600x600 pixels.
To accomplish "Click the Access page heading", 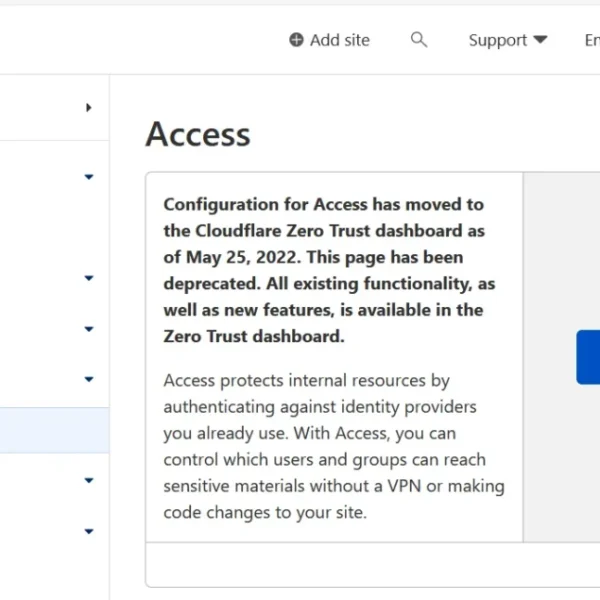I will [x=198, y=134].
